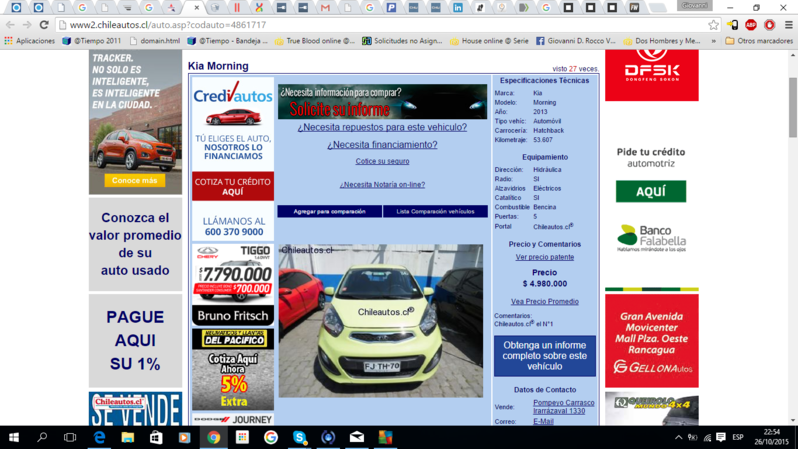Open the True Blood online bookmark

pyautogui.click(x=315, y=41)
